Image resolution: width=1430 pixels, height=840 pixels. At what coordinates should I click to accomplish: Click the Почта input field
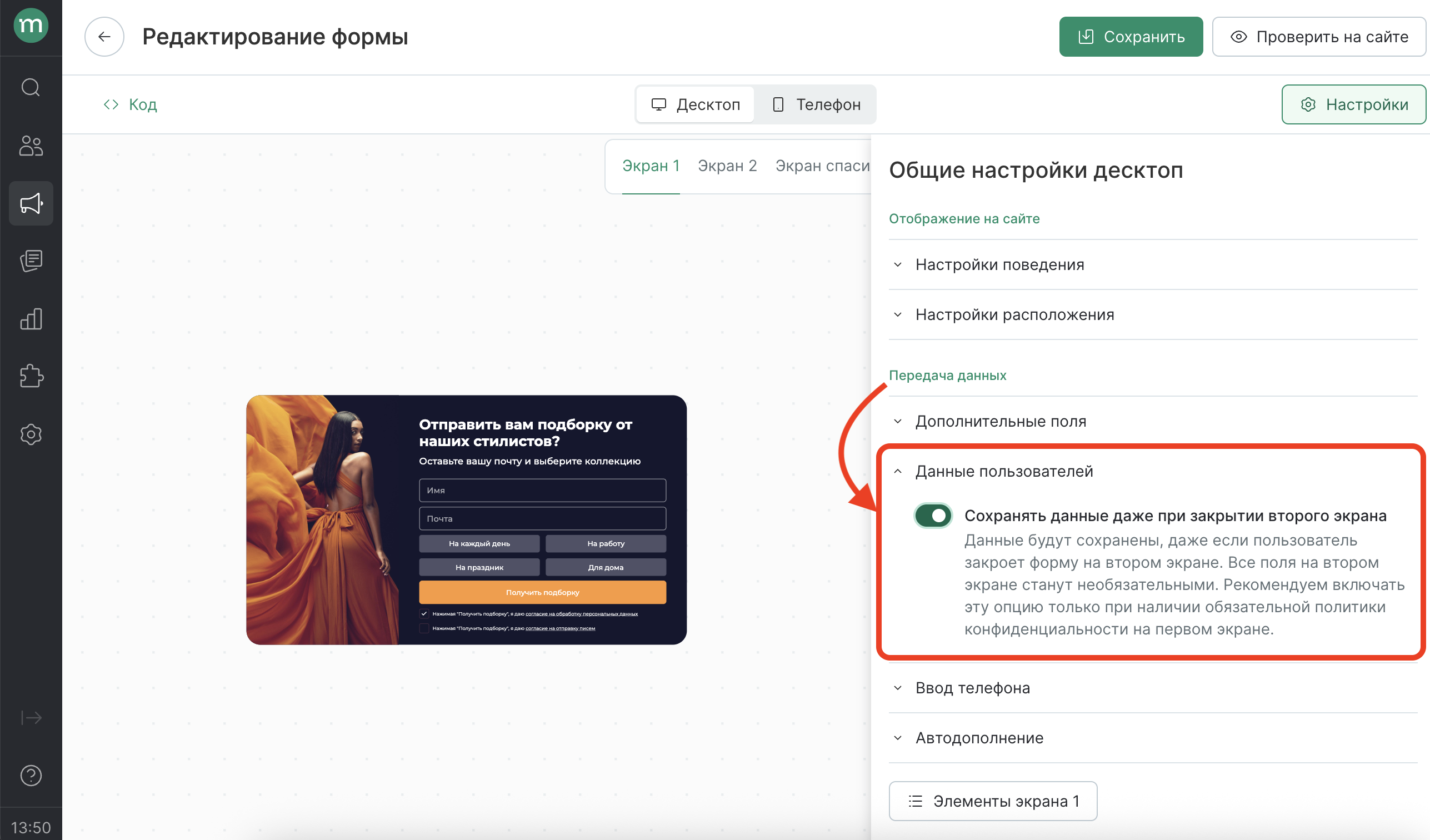[x=542, y=518]
